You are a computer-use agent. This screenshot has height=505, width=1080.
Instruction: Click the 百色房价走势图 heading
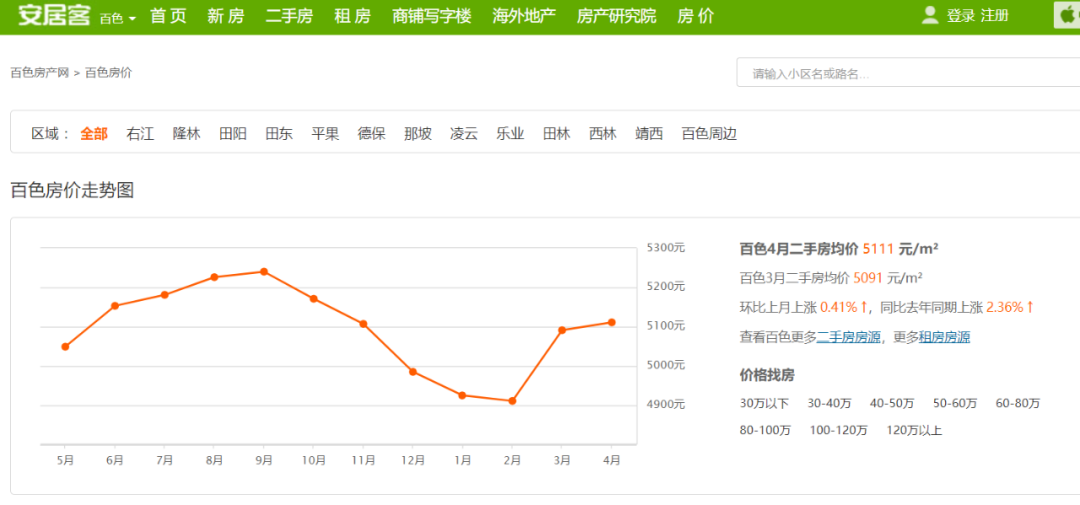click(72, 191)
